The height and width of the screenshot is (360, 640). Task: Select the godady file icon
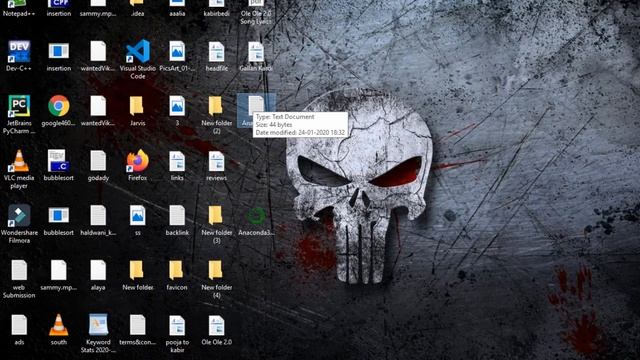98,165
